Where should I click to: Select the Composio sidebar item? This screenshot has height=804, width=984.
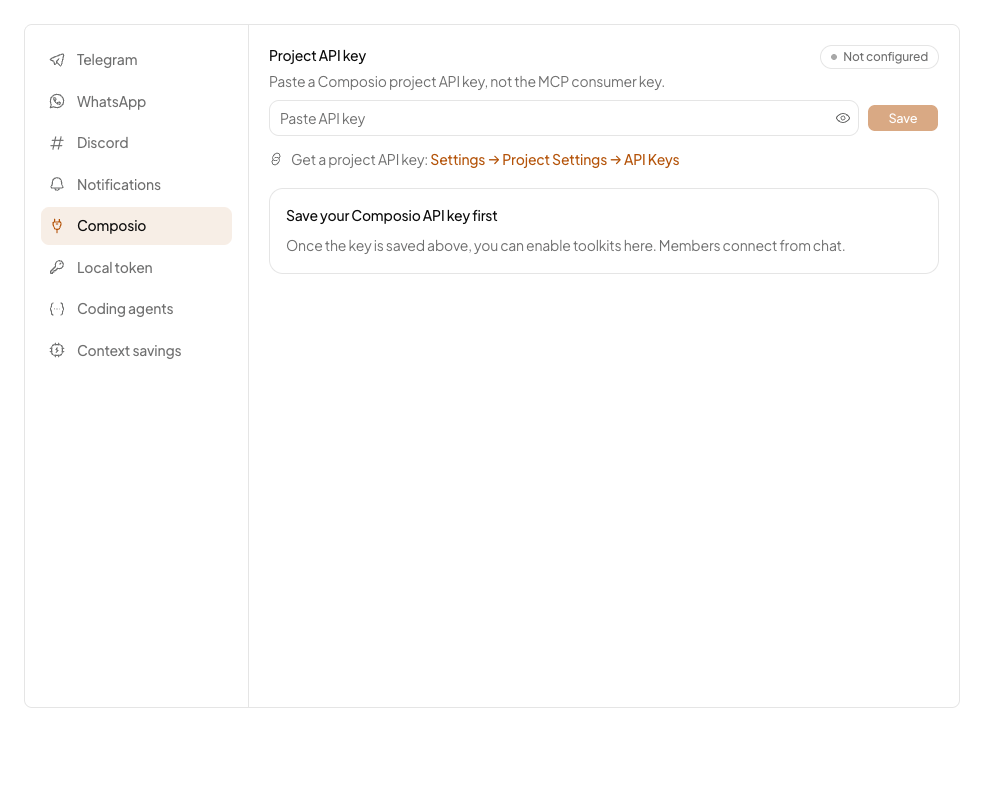[136, 226]
